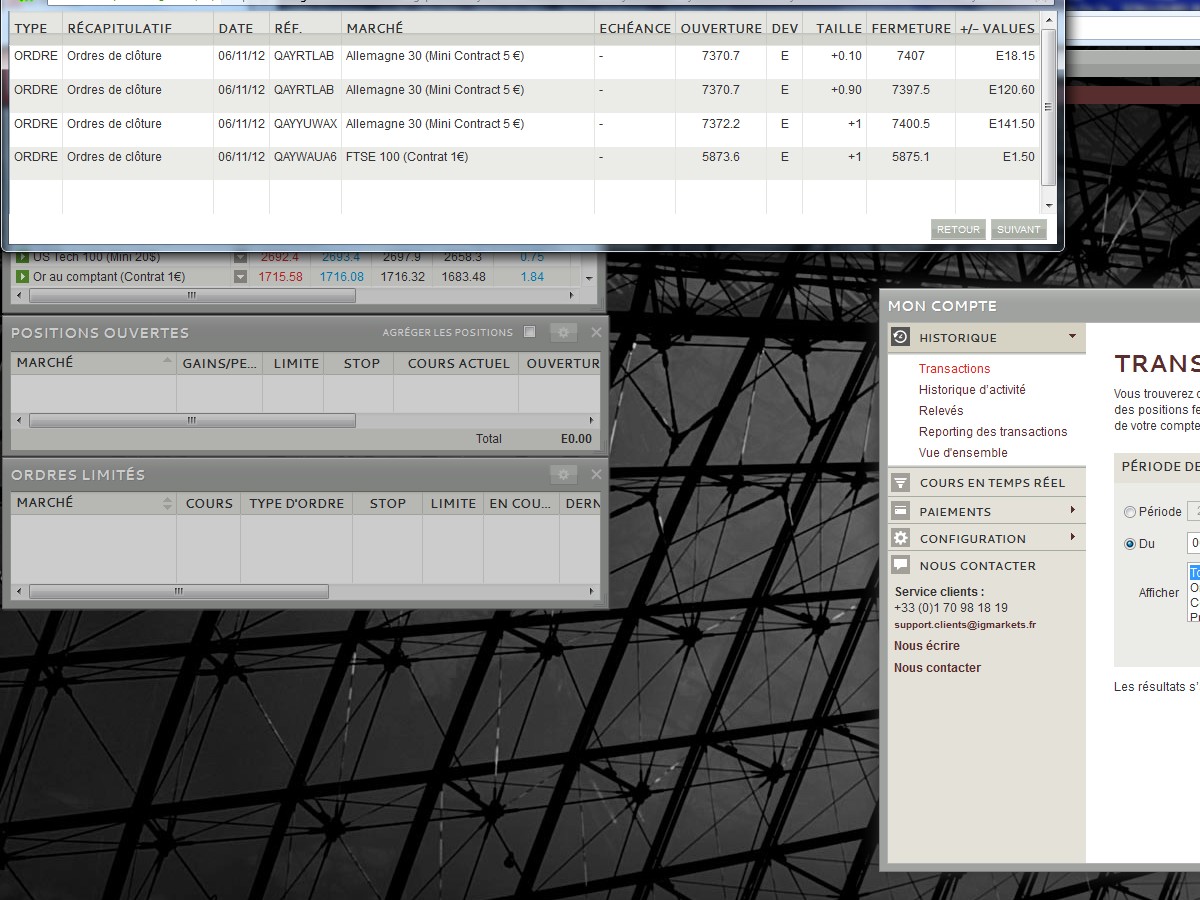Click the Afficher list box
The width and height of the screenshot is (1200, 900).
(1193, 593)
